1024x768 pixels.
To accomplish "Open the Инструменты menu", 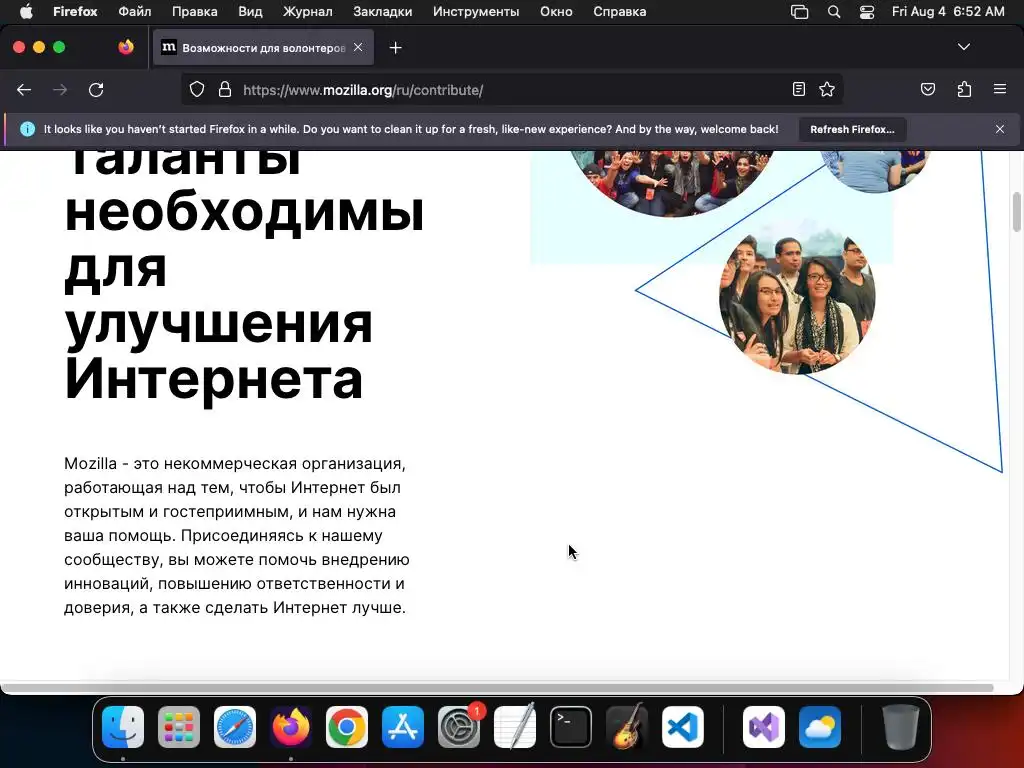I will 476,12.
